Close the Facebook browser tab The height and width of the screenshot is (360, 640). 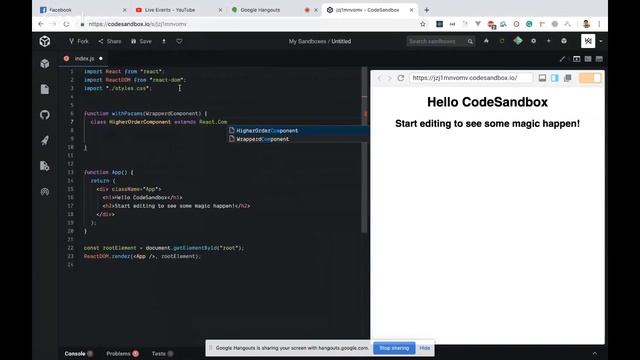pos(124,10)
